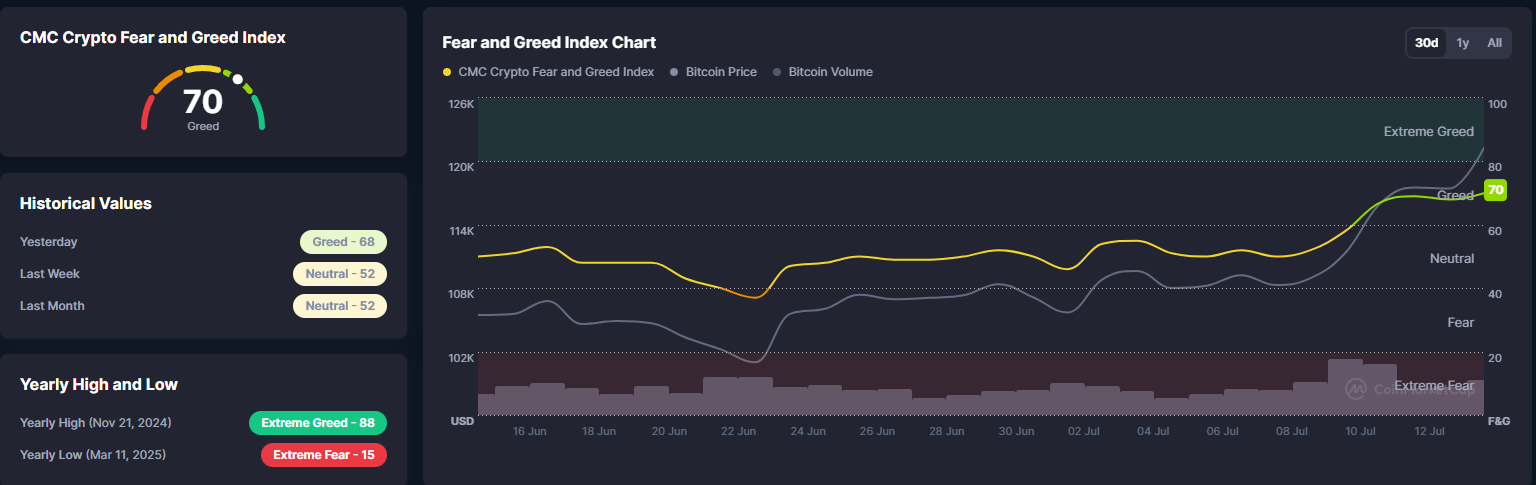The image size is (1536, 485).
Task: Click the 30 Jun date axis label
Action: pyautogui.click(x=1016, y=432)
